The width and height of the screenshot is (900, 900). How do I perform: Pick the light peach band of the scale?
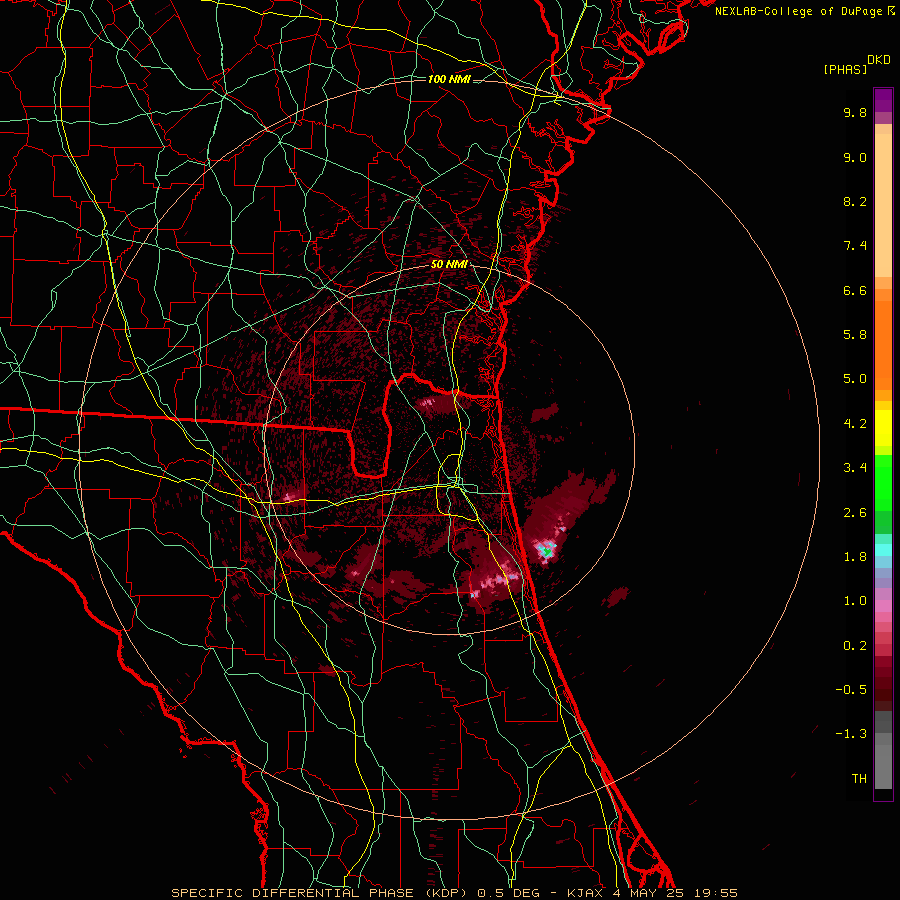coord(883,205)
